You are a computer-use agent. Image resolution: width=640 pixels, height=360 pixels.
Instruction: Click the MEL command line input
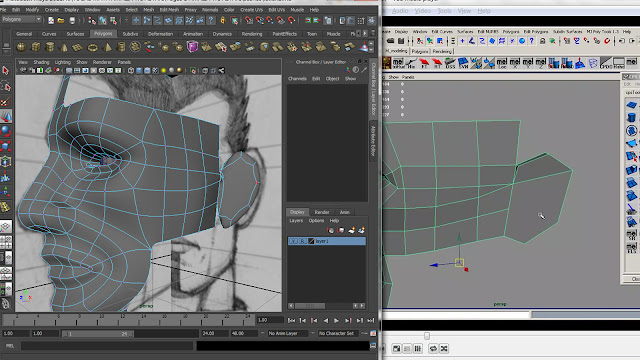tap(107, 346)
